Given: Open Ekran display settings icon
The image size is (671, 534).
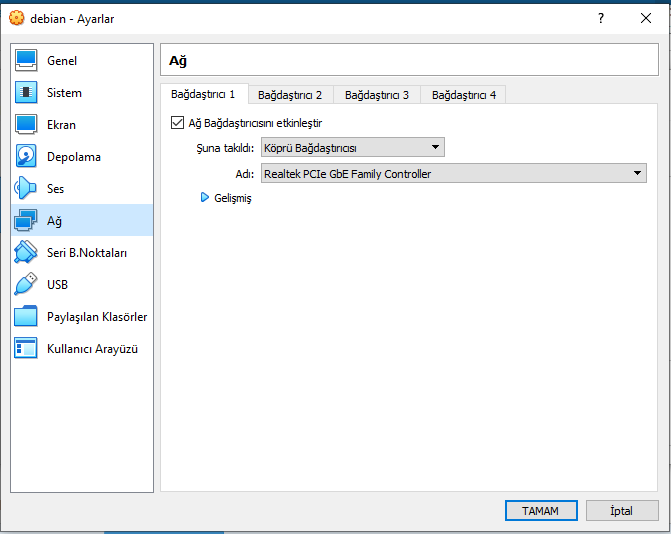Looking at the screenshot, I should (x=26, y=125).
